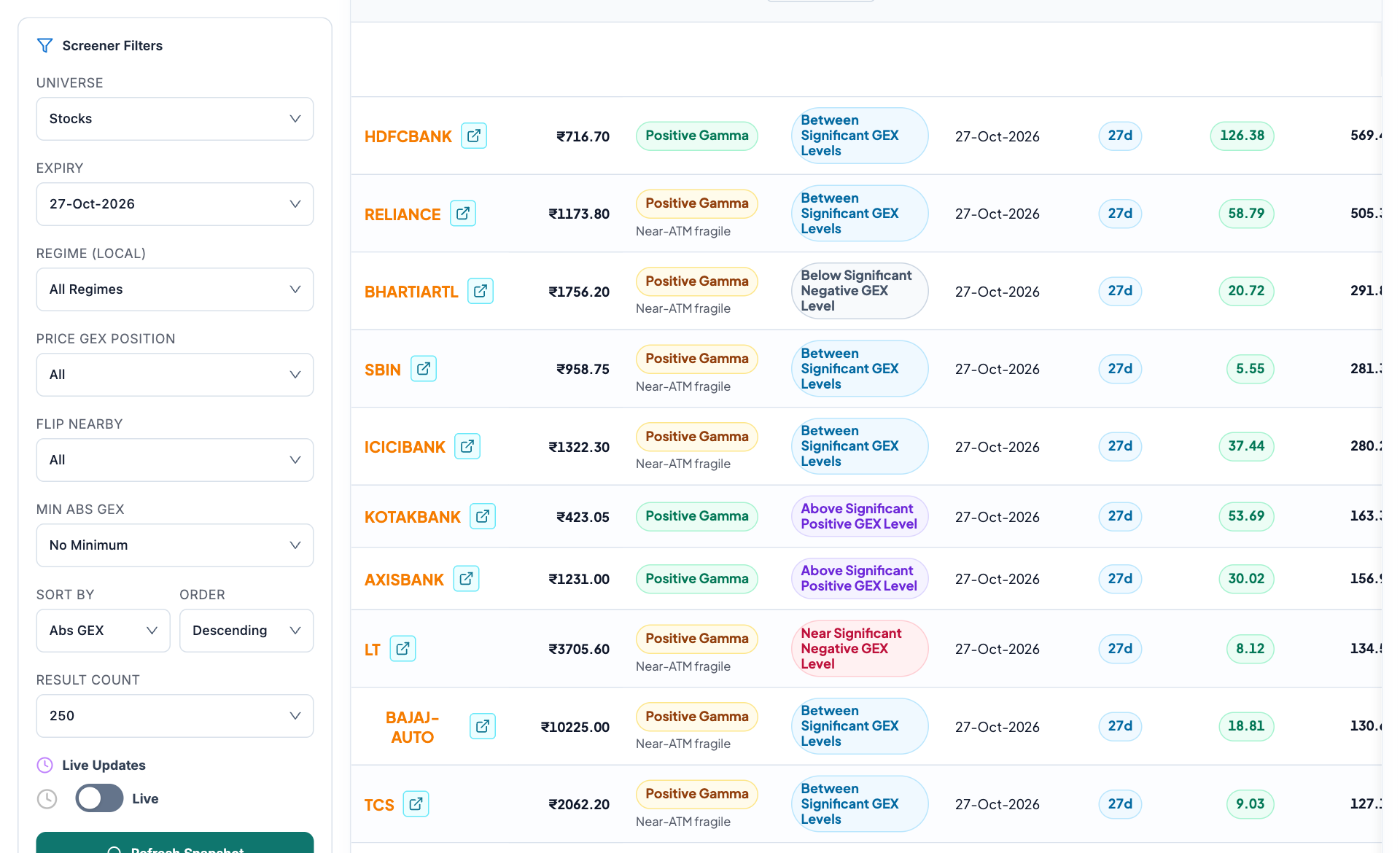Click LT Near Significant Negative GEX badge
1400x853 pixels.
860,649
